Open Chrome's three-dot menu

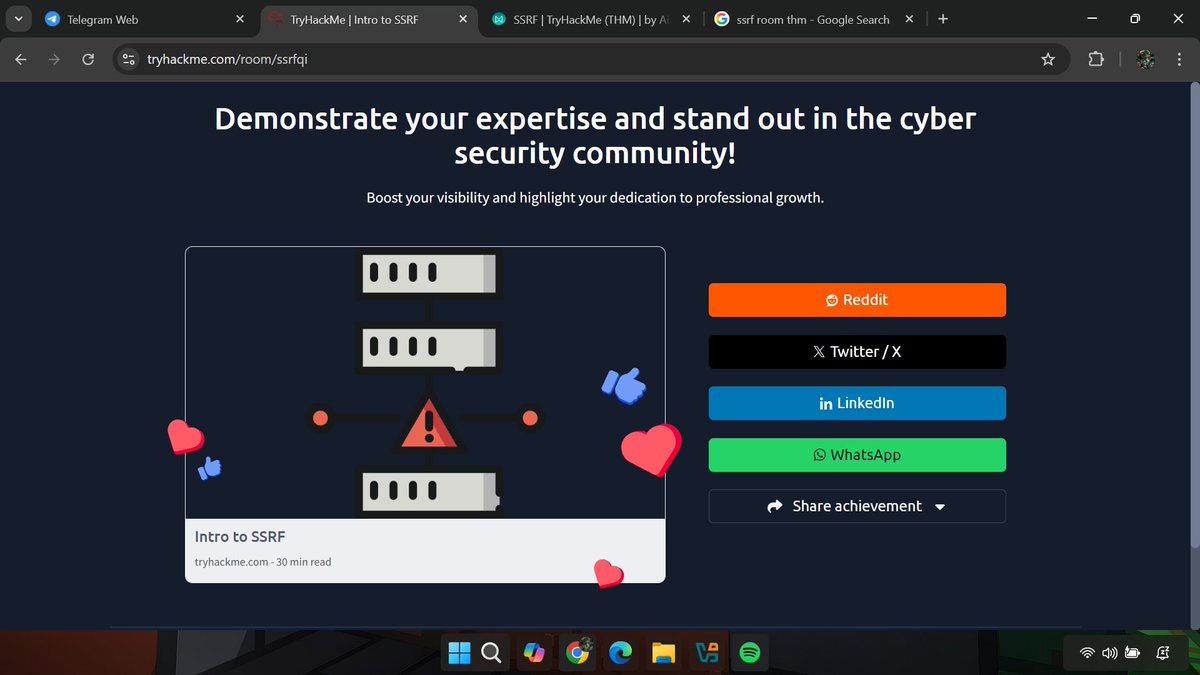point(1180,59)
